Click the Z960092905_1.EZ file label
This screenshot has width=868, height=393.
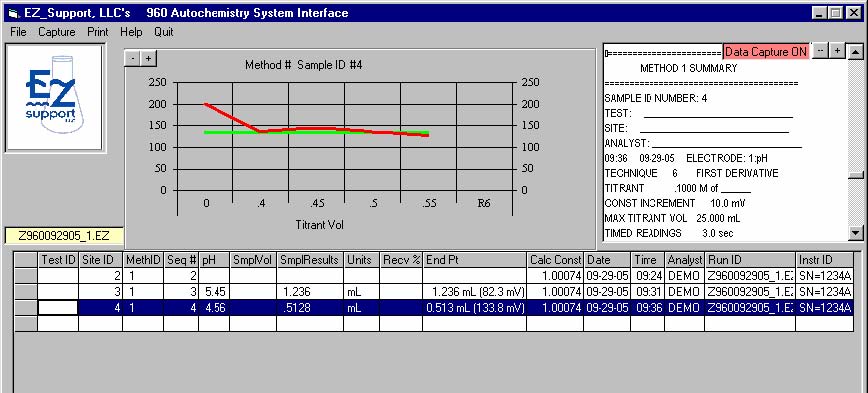64,236
